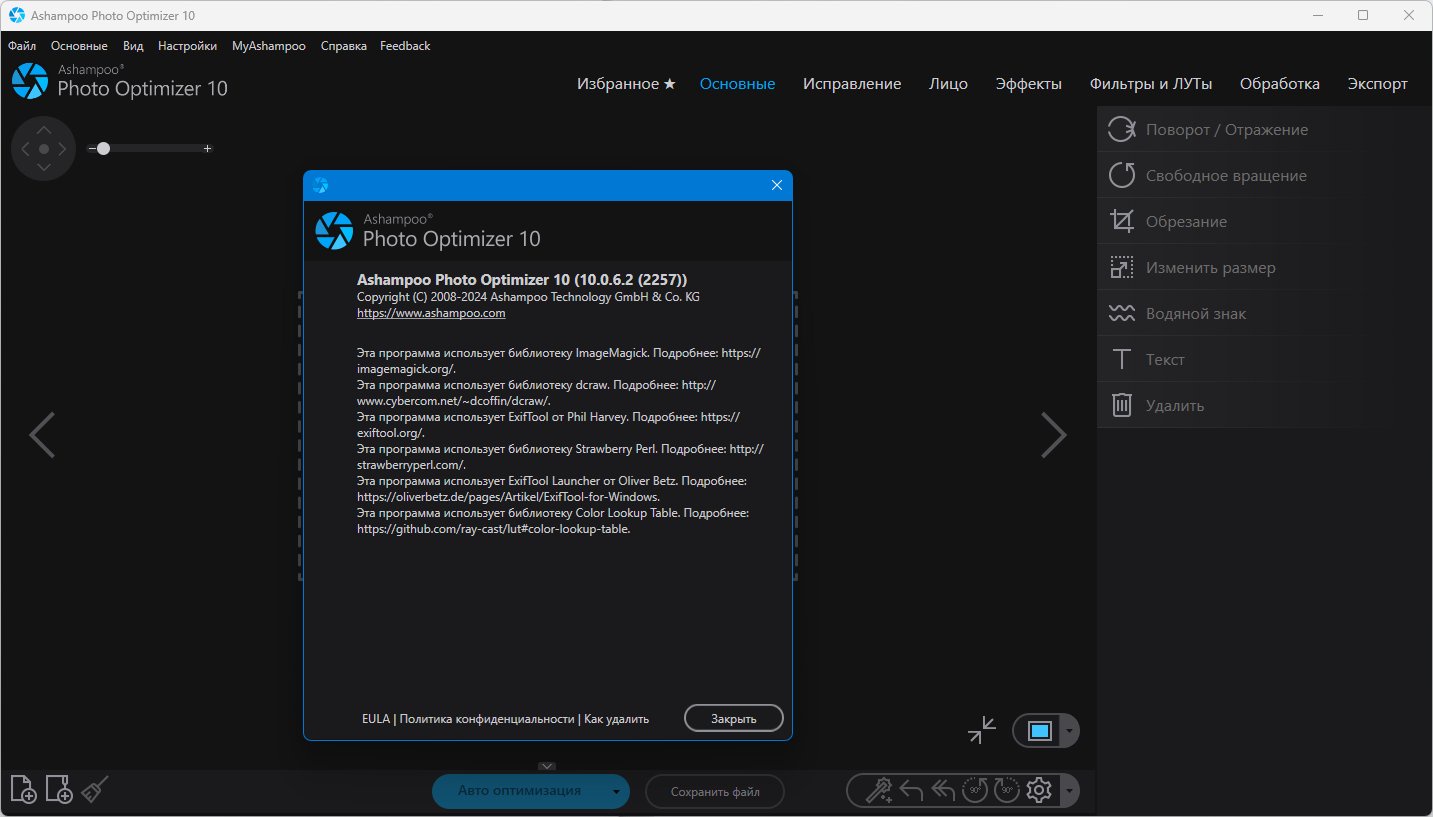
Task: Open the Изменить размер resize tool
Action: (1264, 267)
